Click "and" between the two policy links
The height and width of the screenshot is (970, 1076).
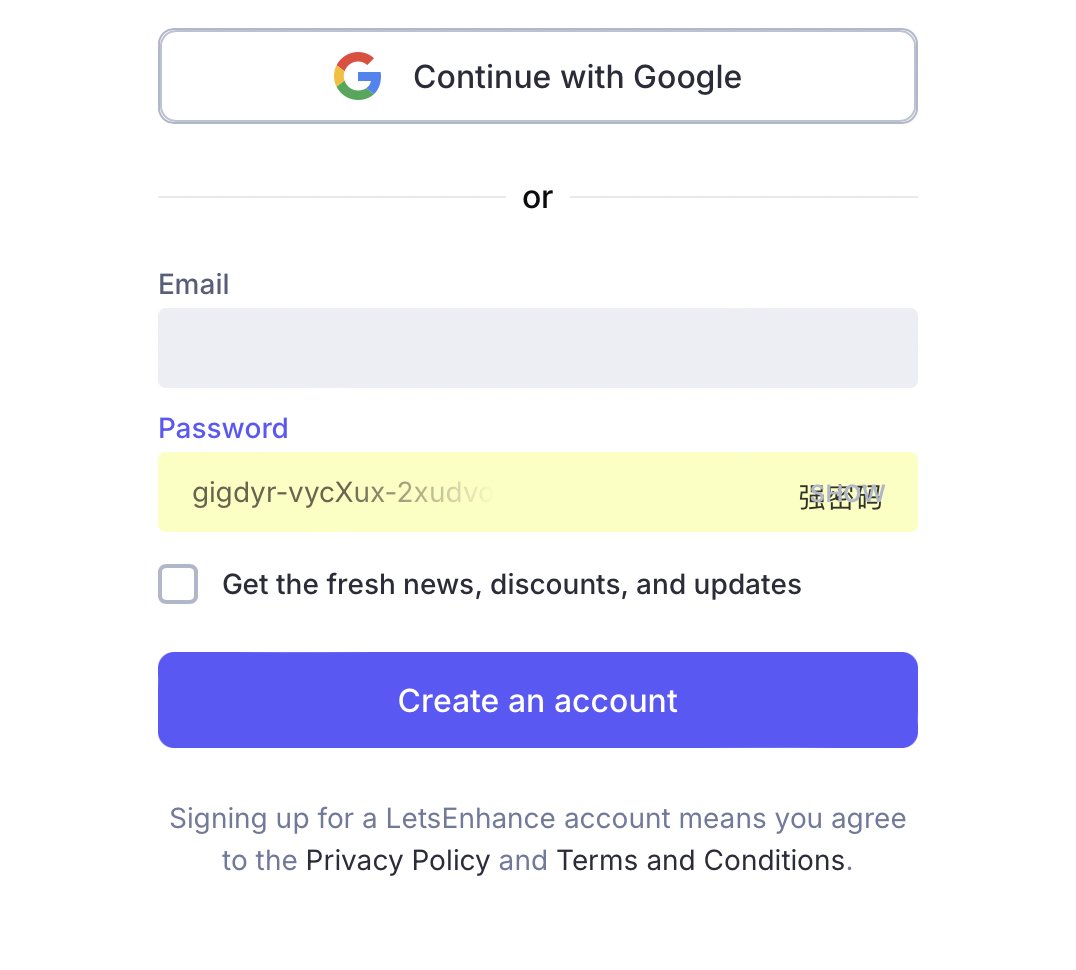click(523, 861)
